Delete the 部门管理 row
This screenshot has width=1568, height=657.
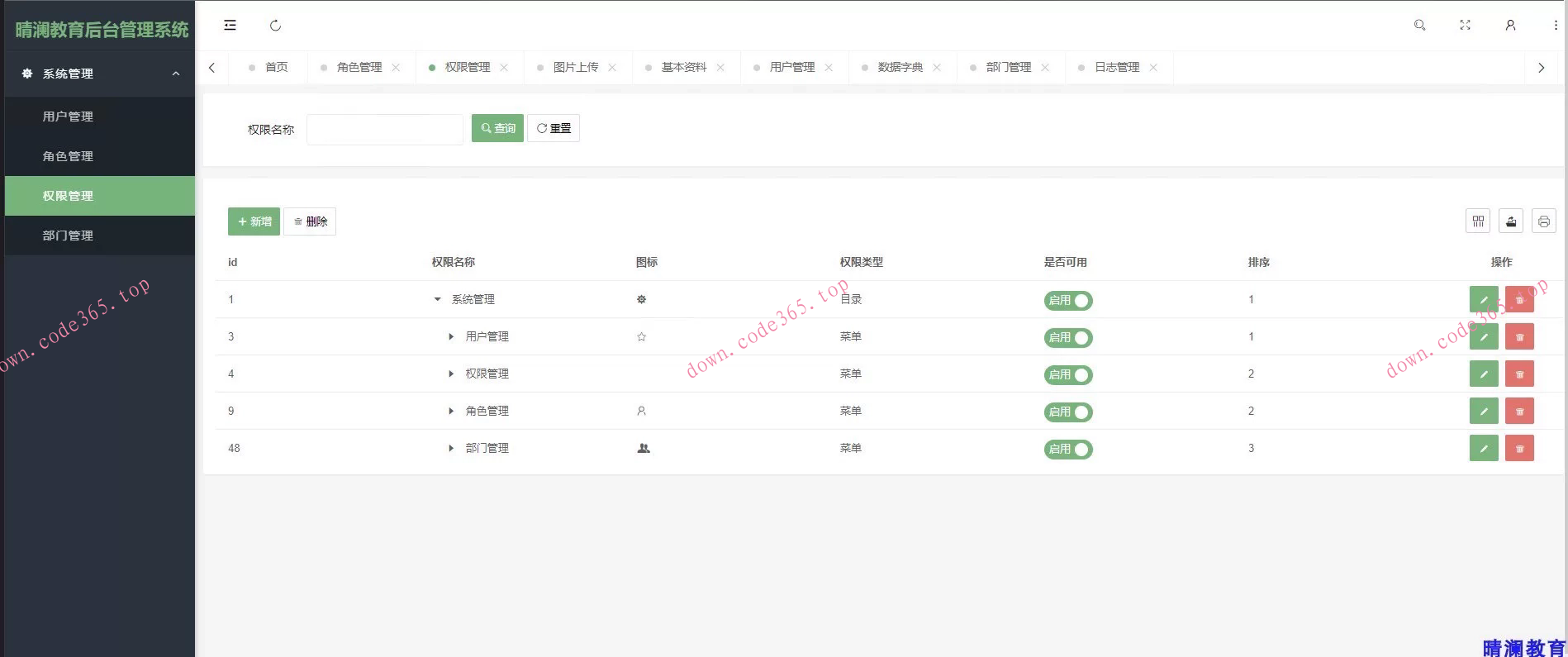coord(1519,449)
